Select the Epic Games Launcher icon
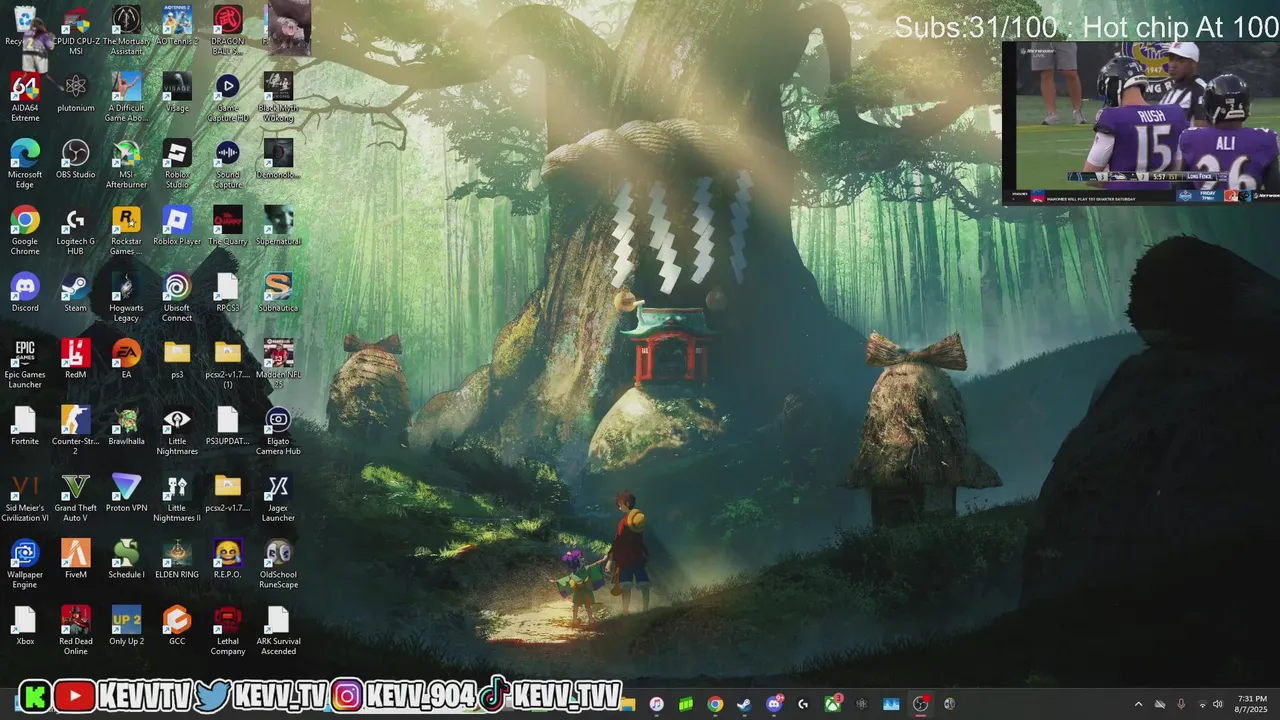The height and width of the screenshot is (720, 1280). point(25,365)
